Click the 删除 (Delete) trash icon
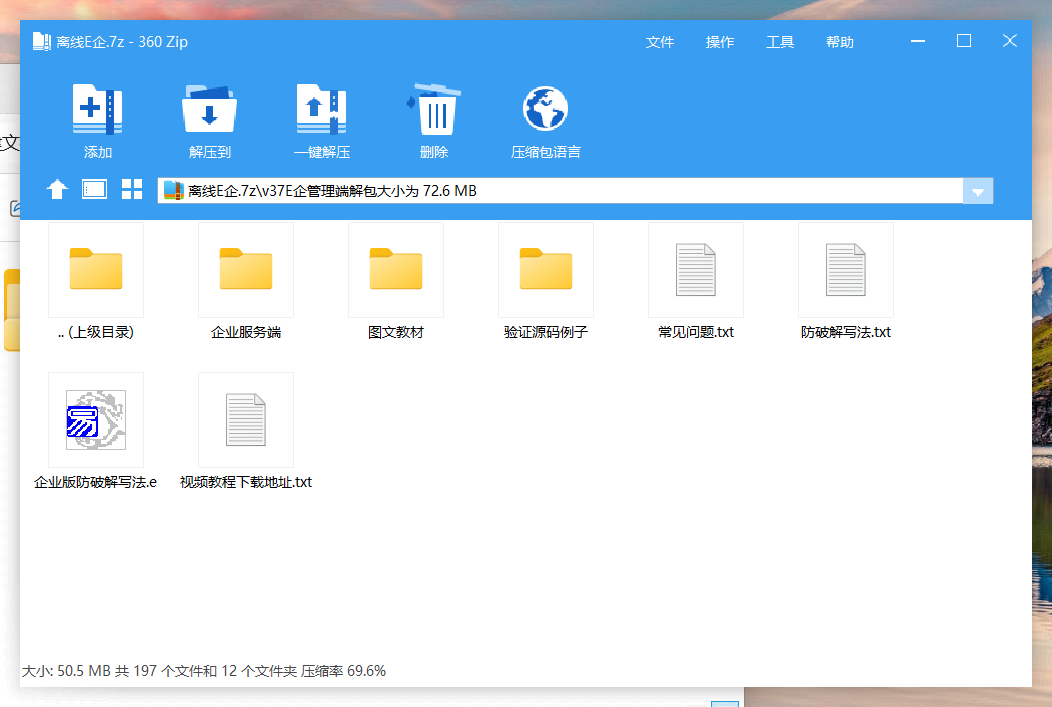Image resolution: width=1052 pixels, height=707 pixels. click(x=434, y=109)
